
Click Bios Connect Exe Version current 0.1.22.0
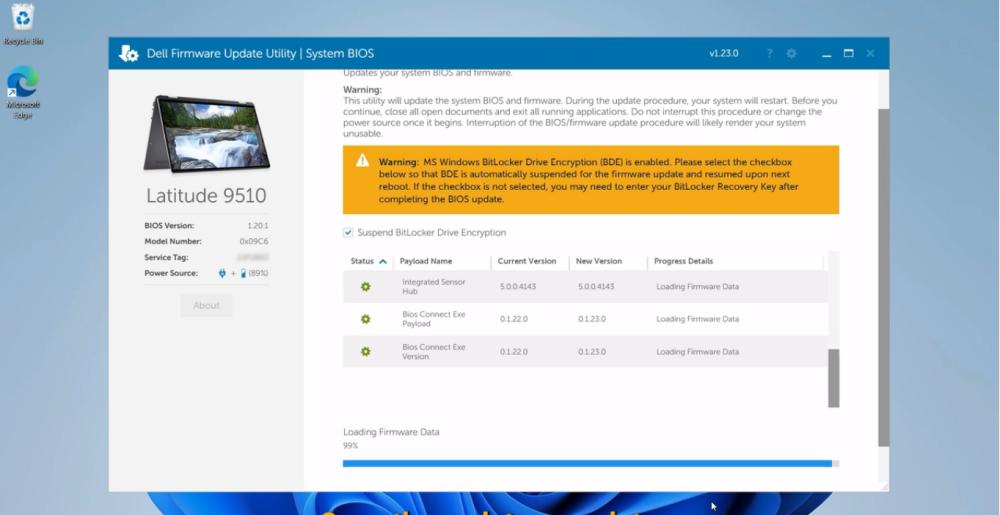513,352
